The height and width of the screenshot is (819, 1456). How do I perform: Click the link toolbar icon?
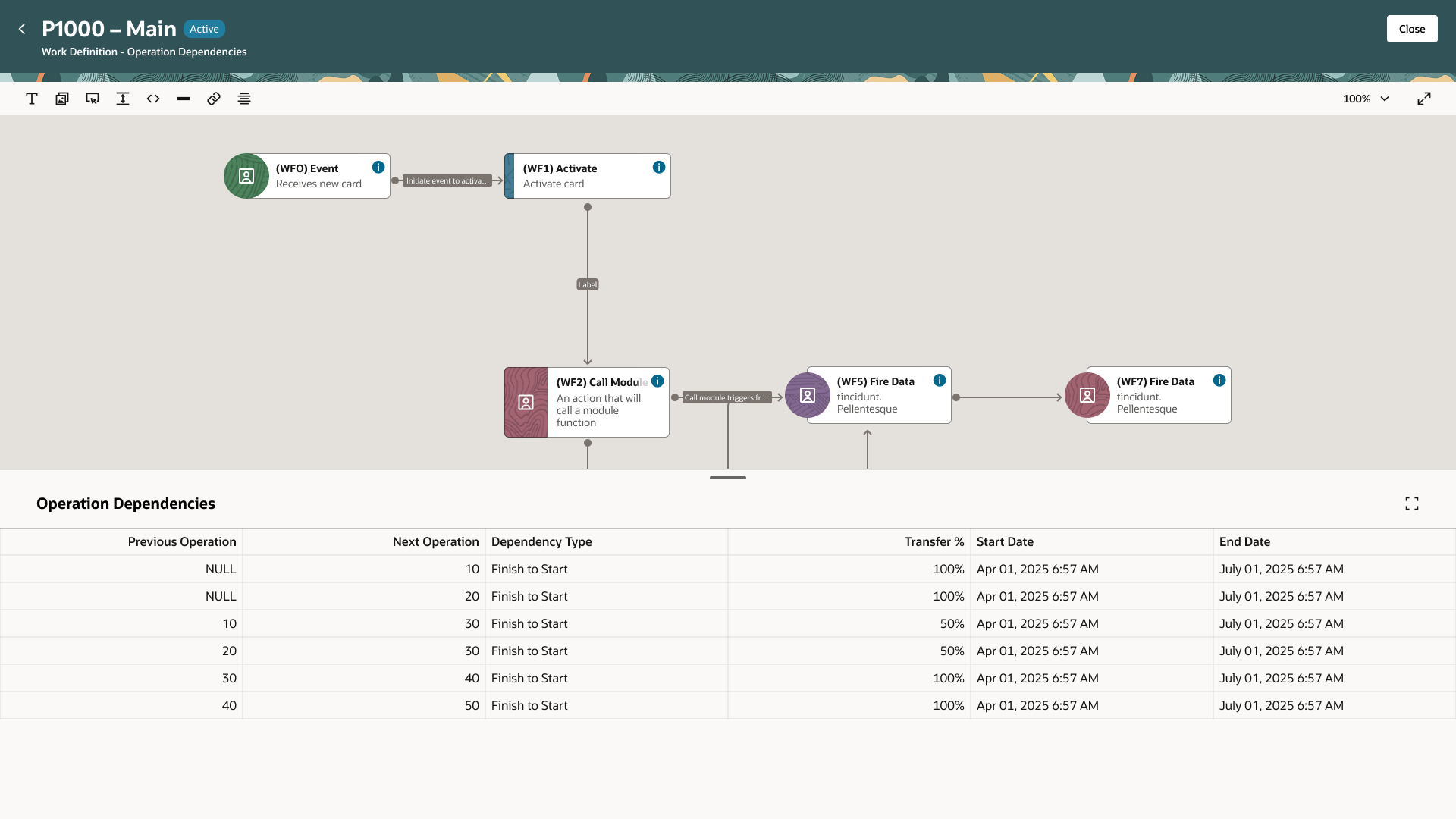point(214,99)
